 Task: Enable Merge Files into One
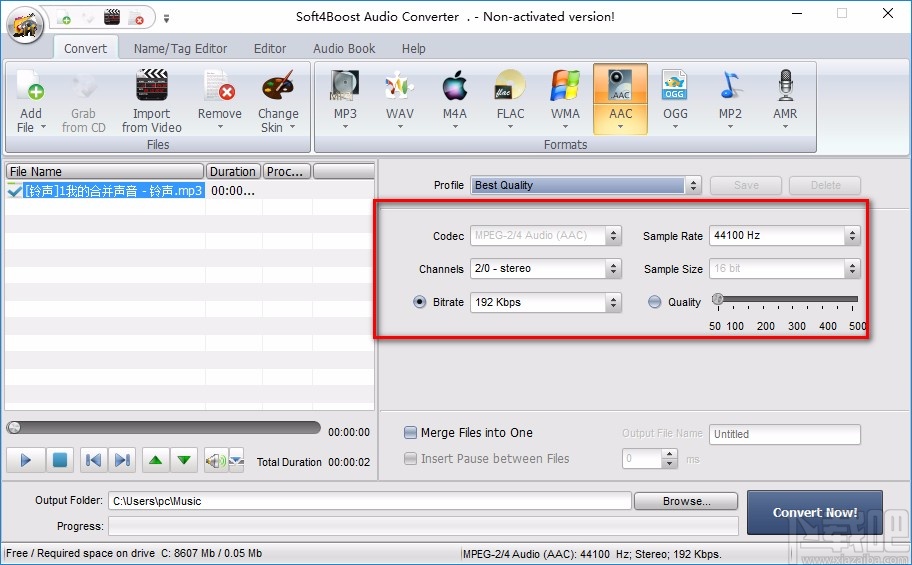coord(410,432)
